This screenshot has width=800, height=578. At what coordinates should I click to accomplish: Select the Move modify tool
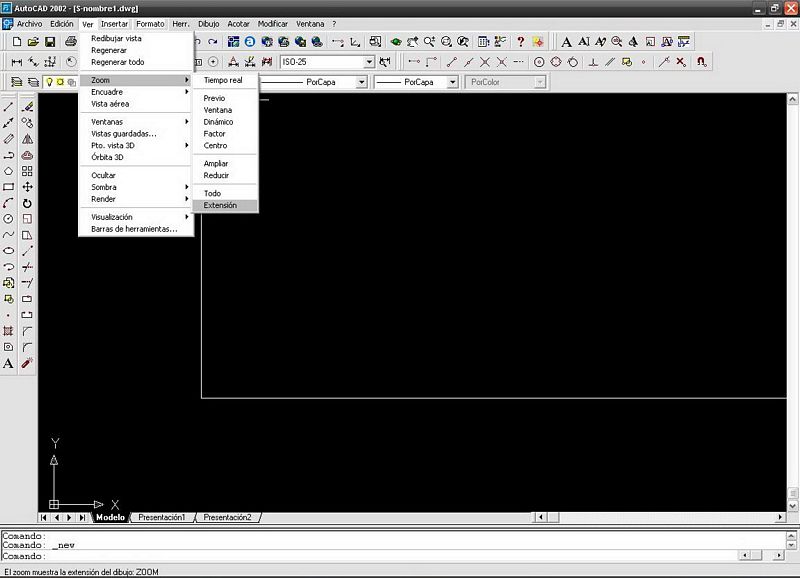click(x=28, y=187)
